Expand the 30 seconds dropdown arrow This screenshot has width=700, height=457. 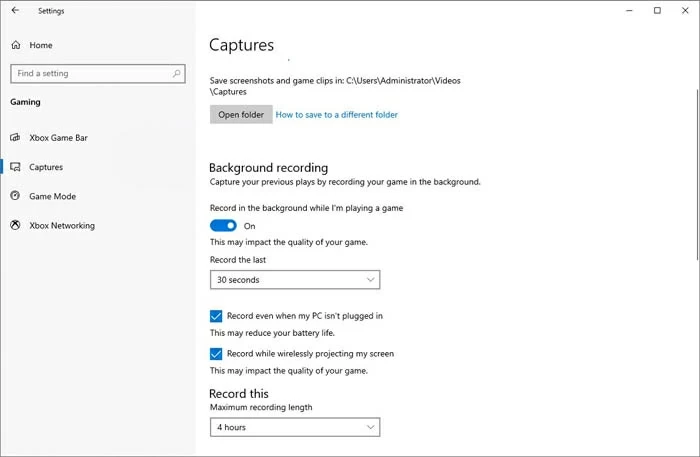click(x=371, y=280)
